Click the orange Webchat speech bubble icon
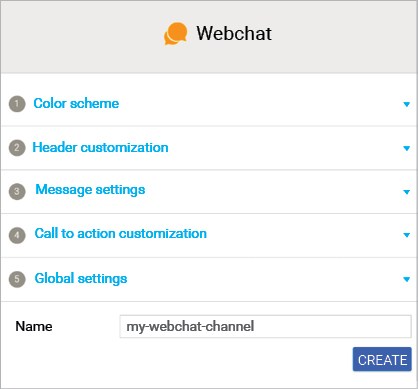Screen dimensions: 418x389 pyautogui.click(x=175, y=33)
